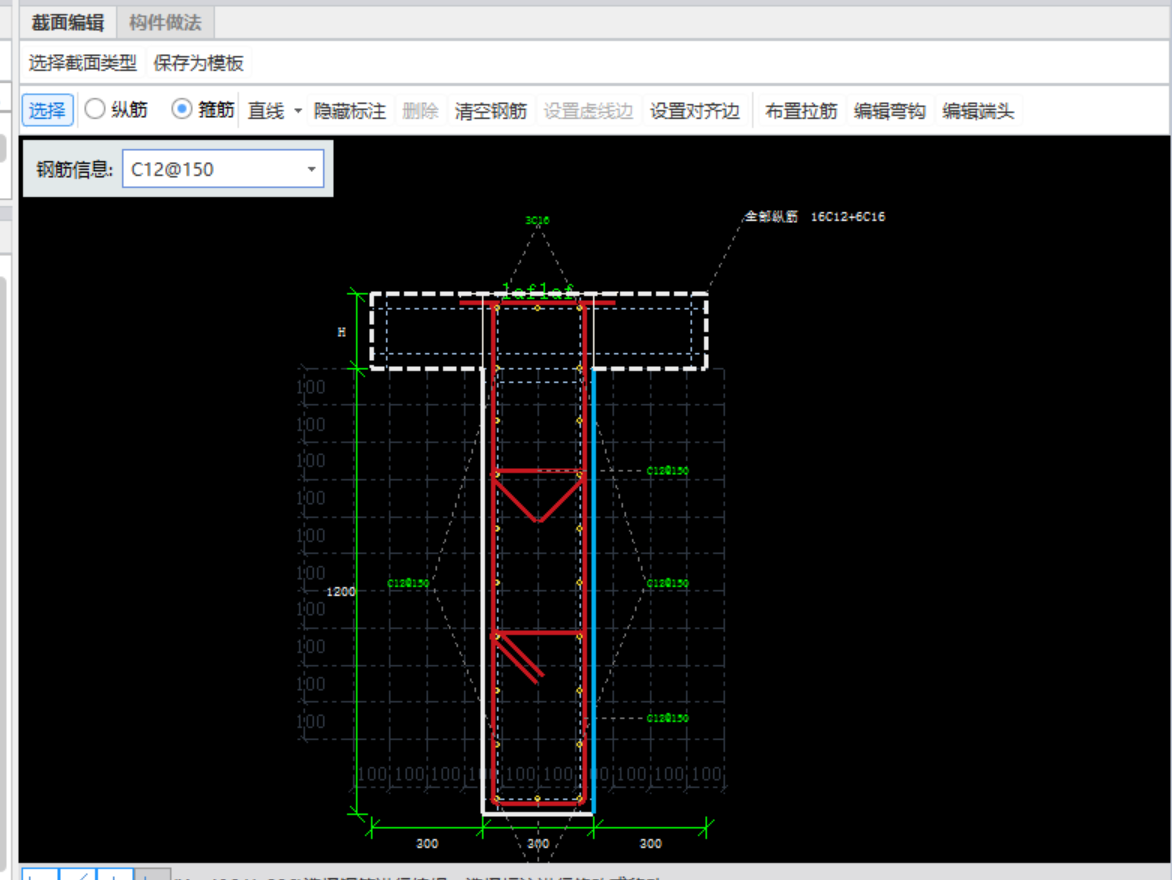Activate the 选择 tool button
The image size is (1172, 880).
[x=47, y=111]
